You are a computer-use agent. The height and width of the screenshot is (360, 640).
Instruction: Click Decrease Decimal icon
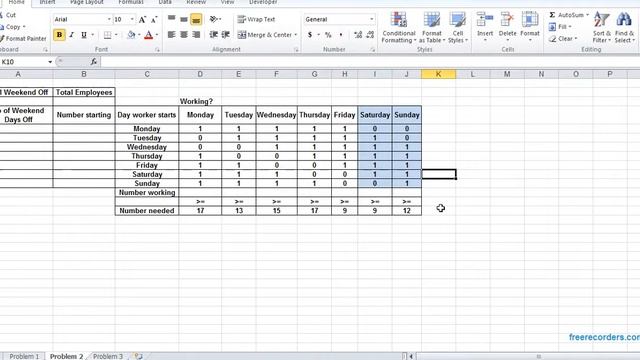(x=370, y=35)
